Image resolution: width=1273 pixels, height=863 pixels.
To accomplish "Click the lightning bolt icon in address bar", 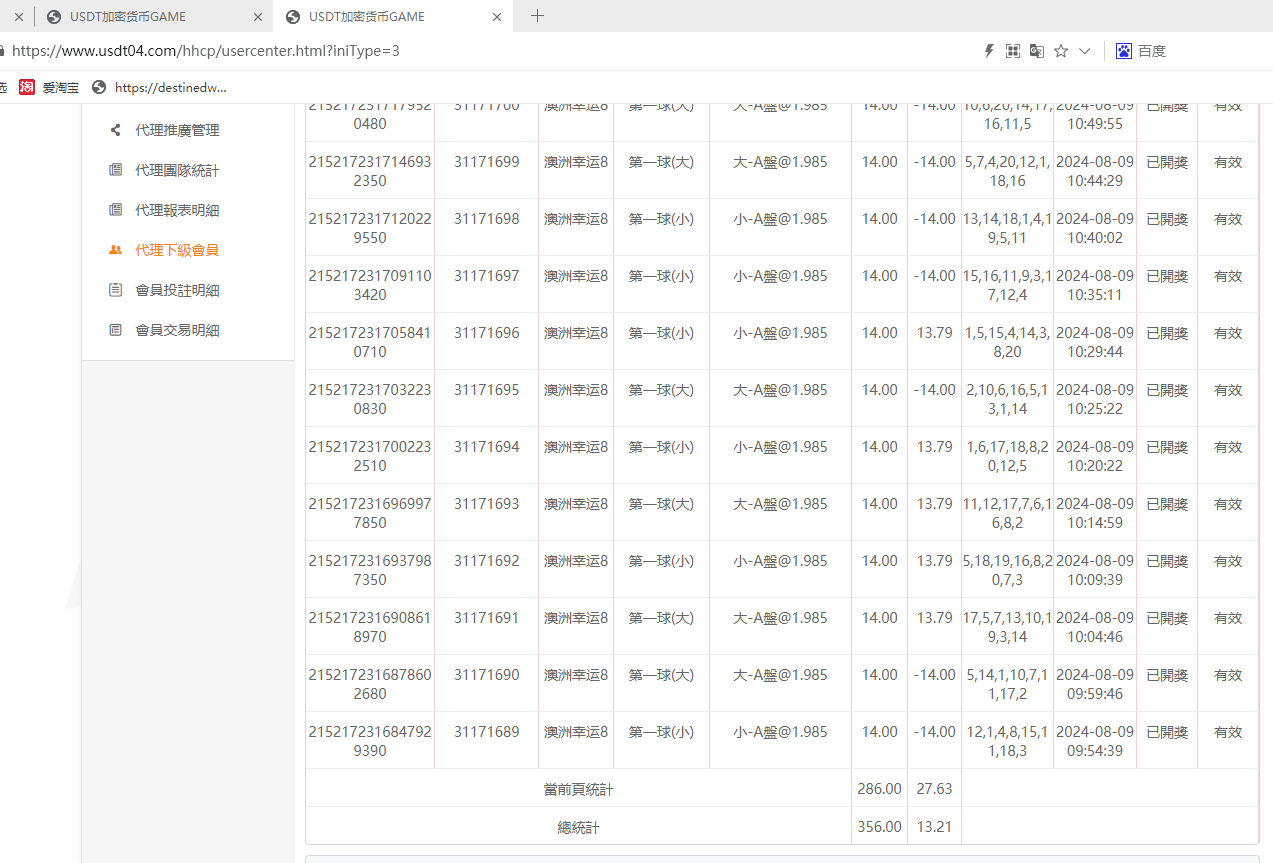I will [x=989, y=51].
